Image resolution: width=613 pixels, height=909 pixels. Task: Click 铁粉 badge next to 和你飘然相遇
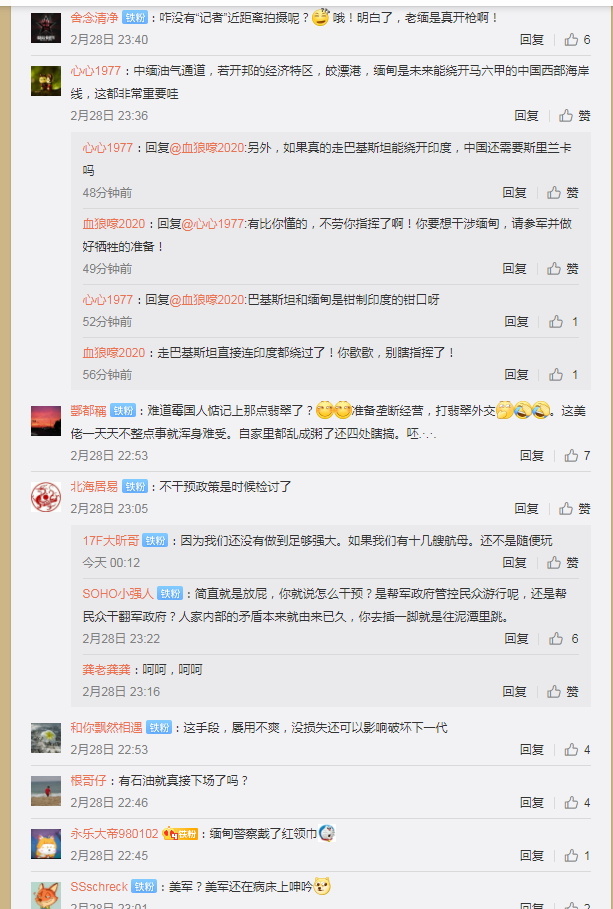159,728
